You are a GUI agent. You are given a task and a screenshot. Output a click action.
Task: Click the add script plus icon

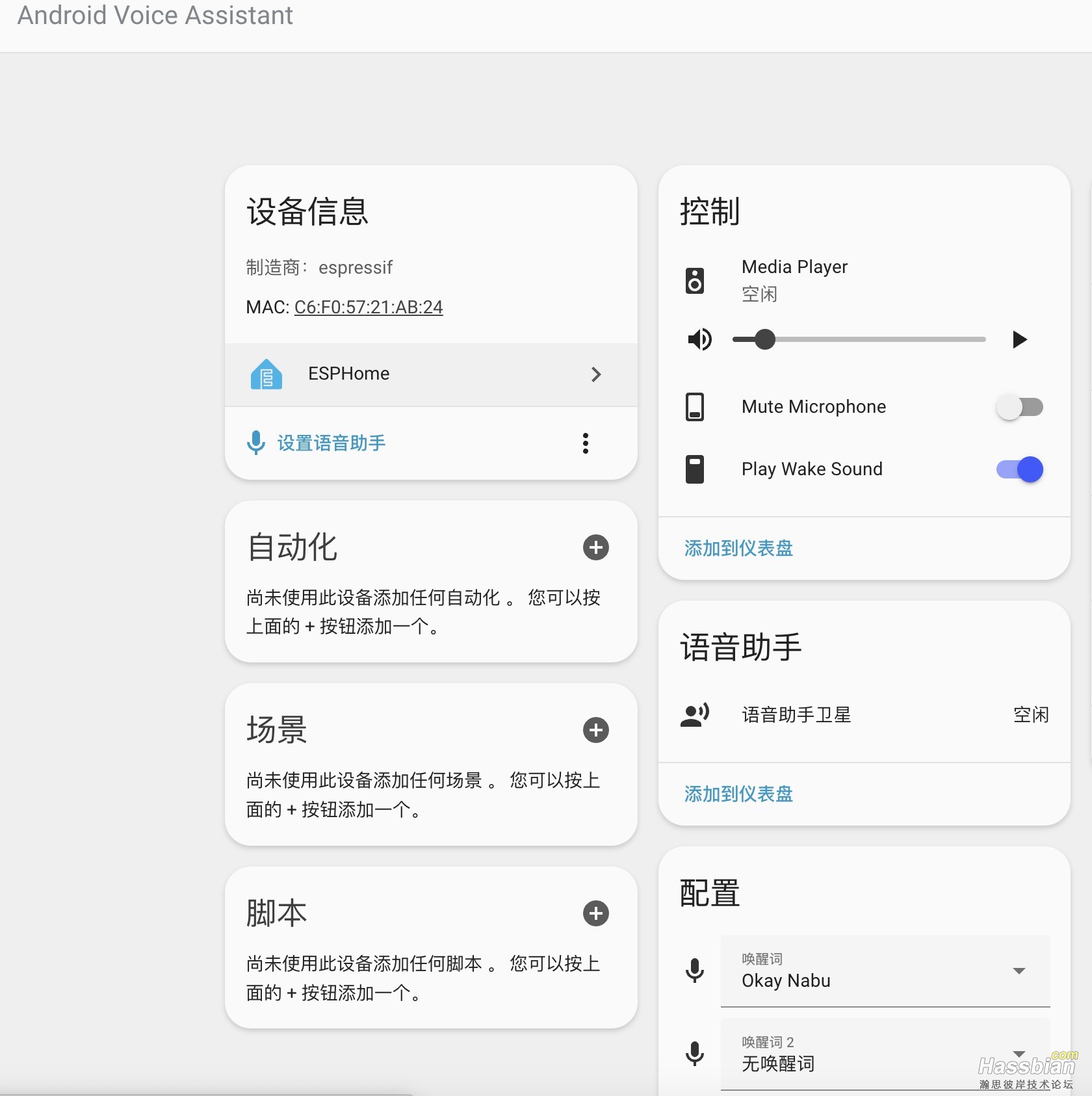595,913
